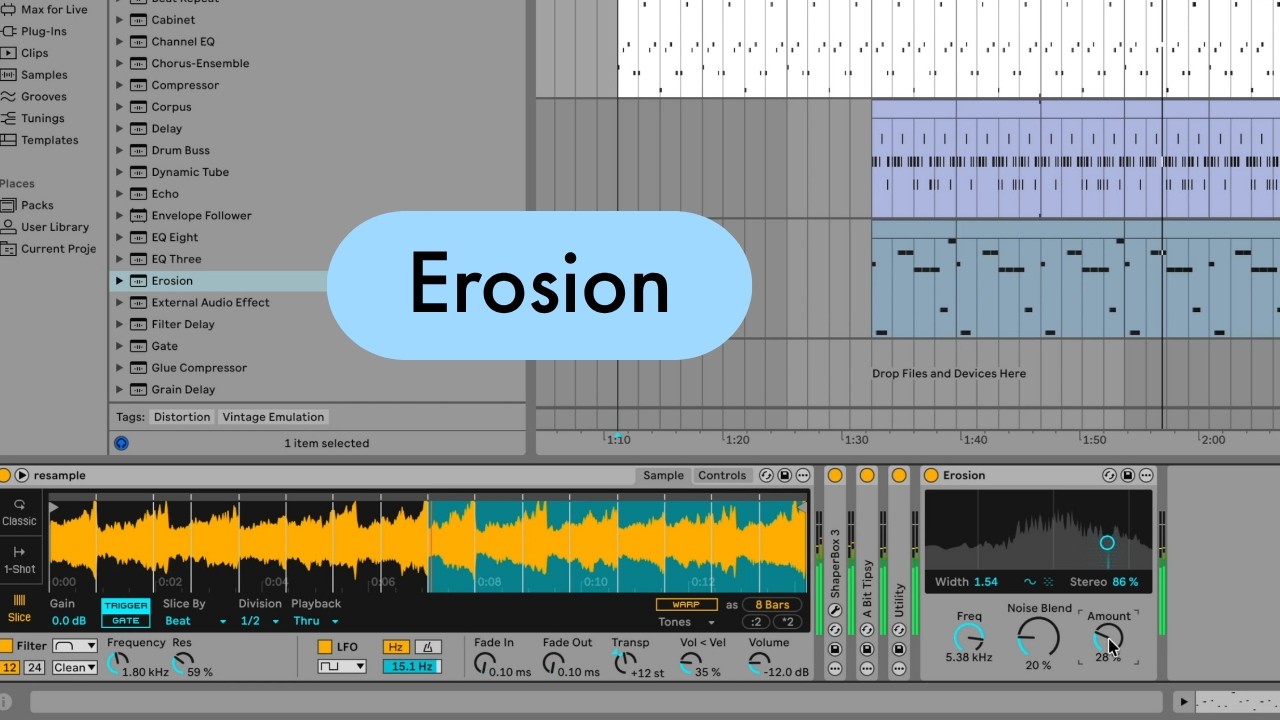Click the Simpler Volume knob

[x=760, y=662]
